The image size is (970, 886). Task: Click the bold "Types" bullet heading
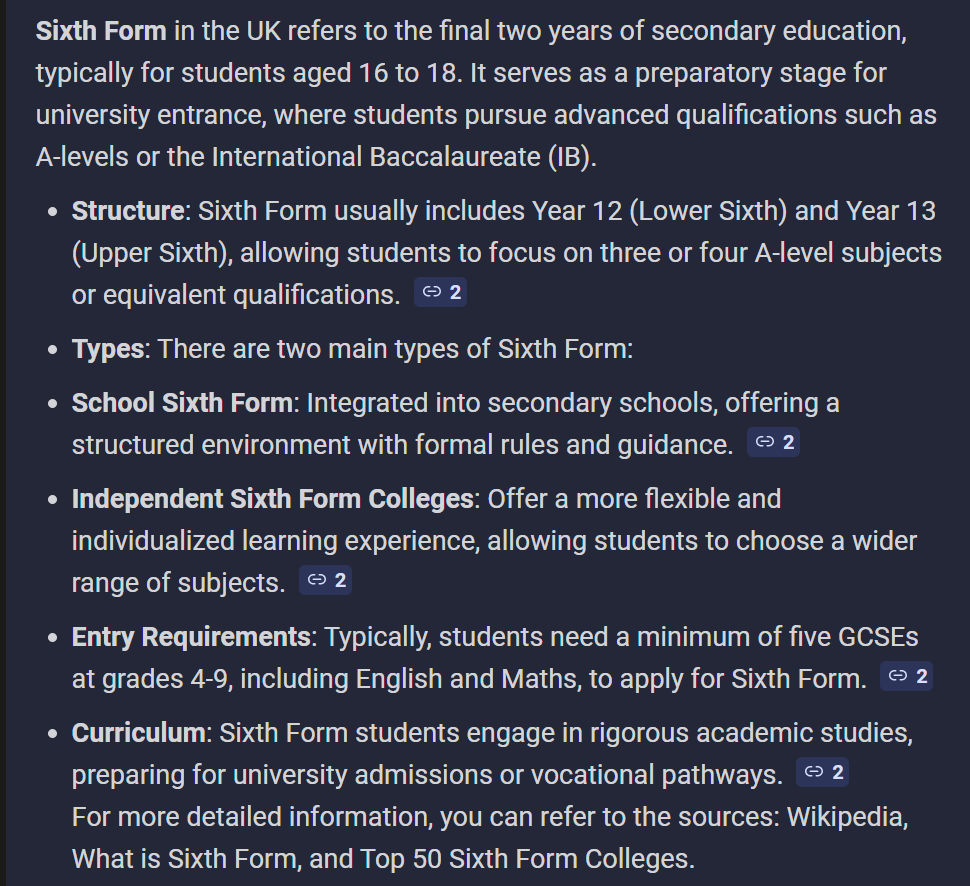coord(108,349)
